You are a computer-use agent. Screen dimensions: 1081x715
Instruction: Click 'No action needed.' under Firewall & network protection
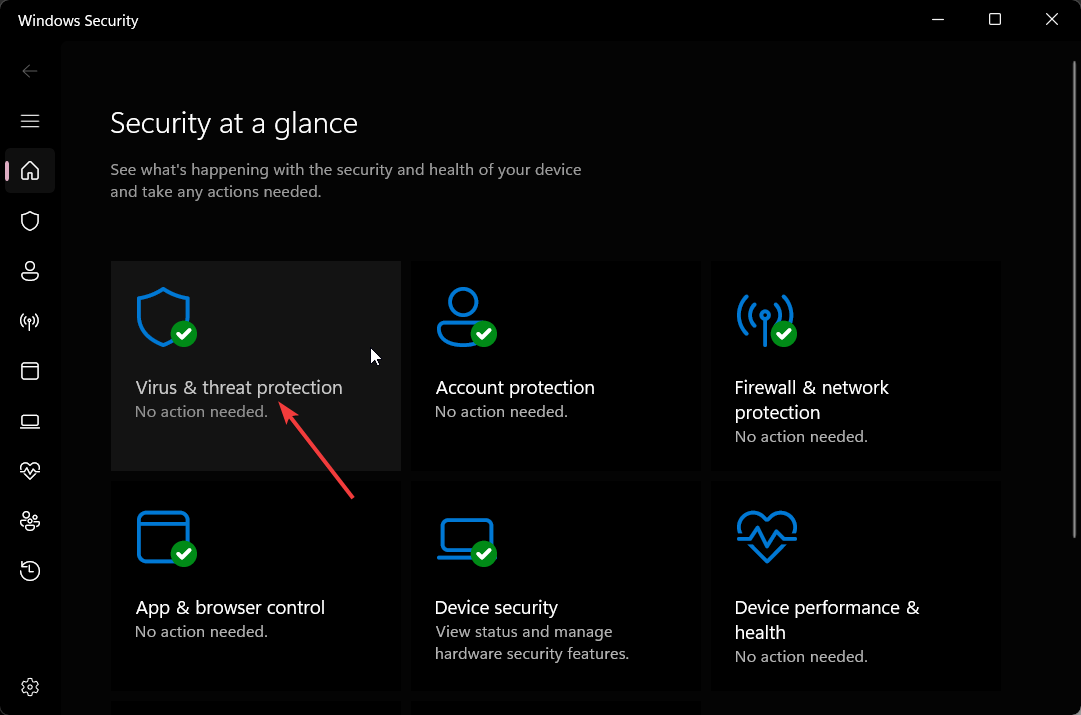[801, 436]
